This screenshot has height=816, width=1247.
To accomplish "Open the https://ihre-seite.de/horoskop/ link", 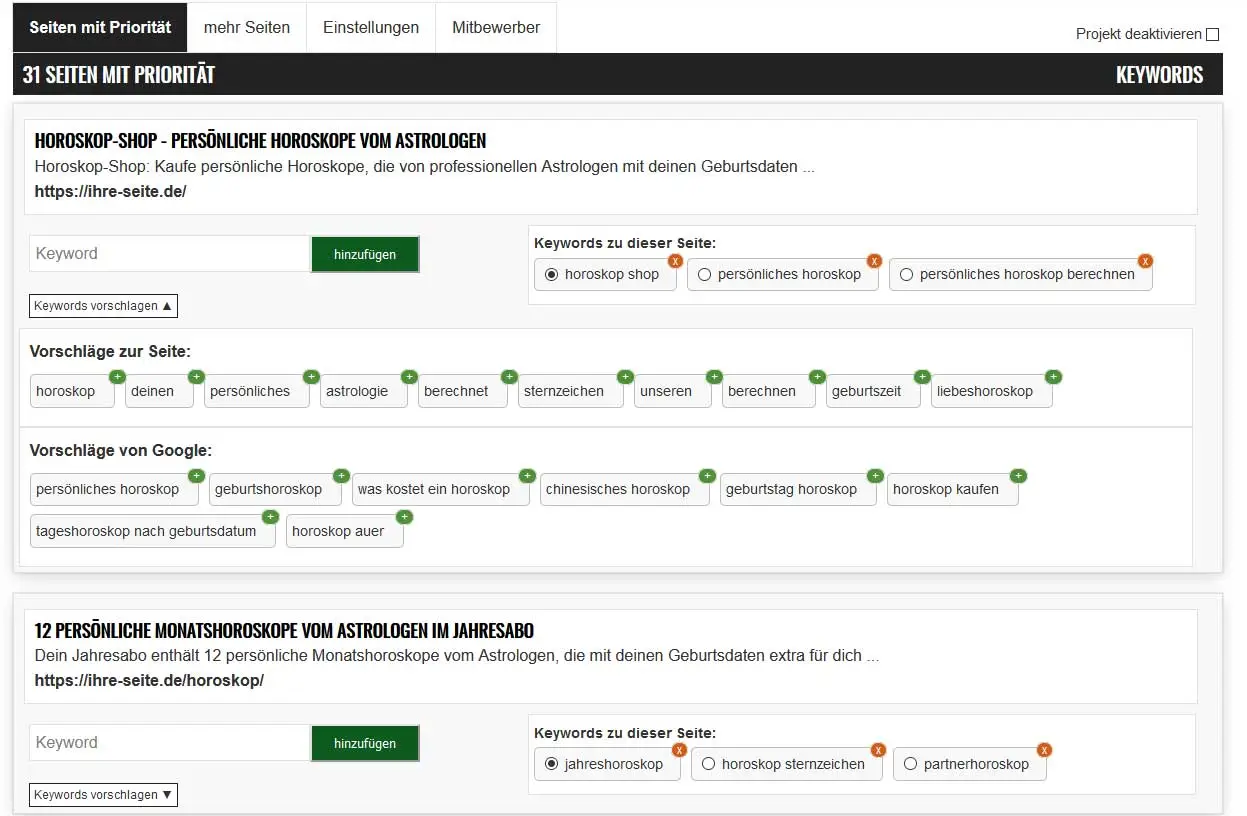I will pyautogui.click(x=149, y=680).
